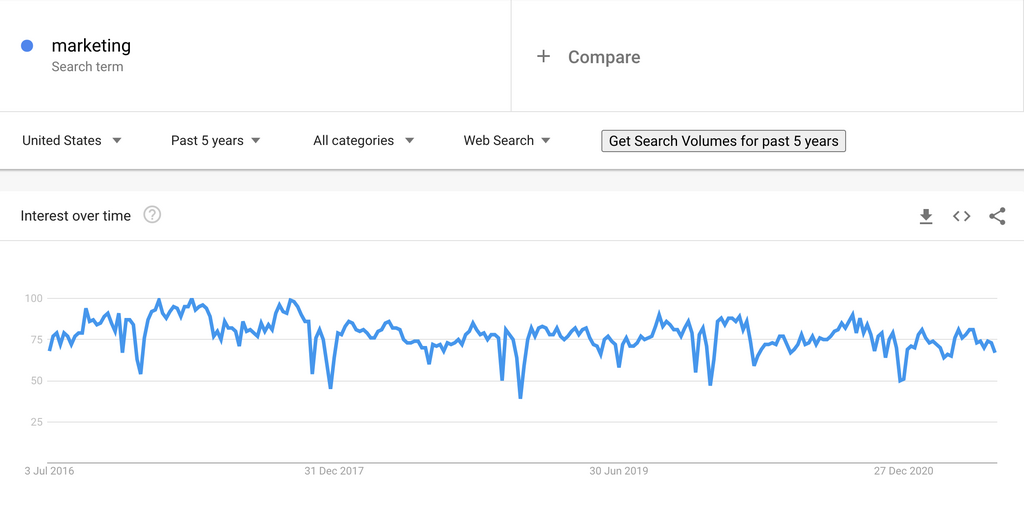Click the 100 value on the y-axis
Image resolution: width=1024 pixels, height=531 pixels.
(33, 298)
